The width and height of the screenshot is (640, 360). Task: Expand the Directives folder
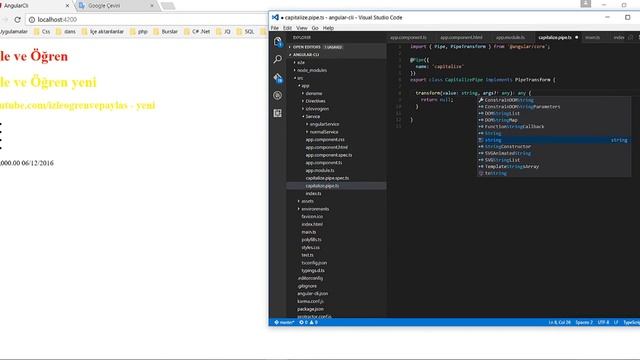303,101
